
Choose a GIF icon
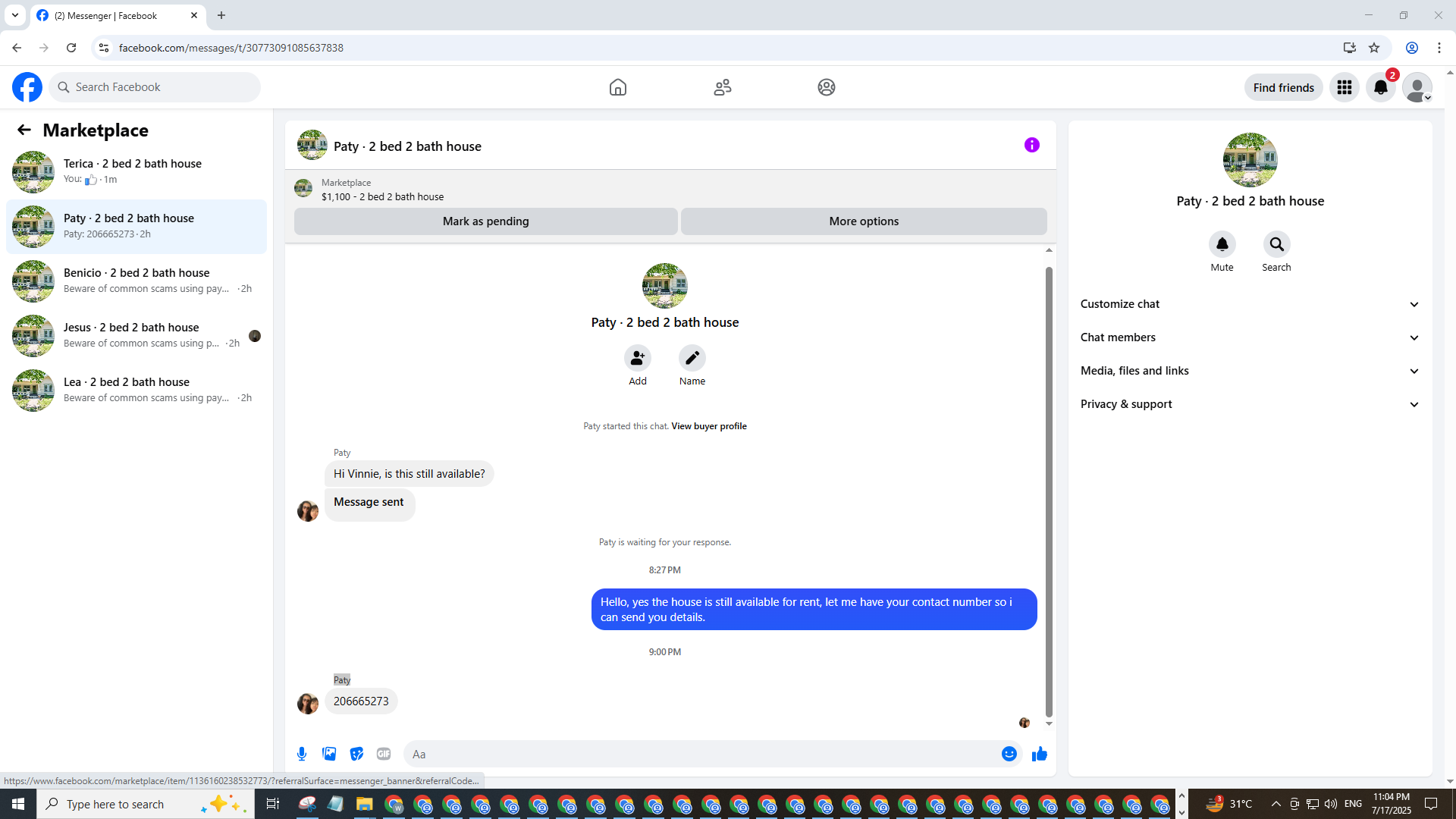[x=384, y=754]
